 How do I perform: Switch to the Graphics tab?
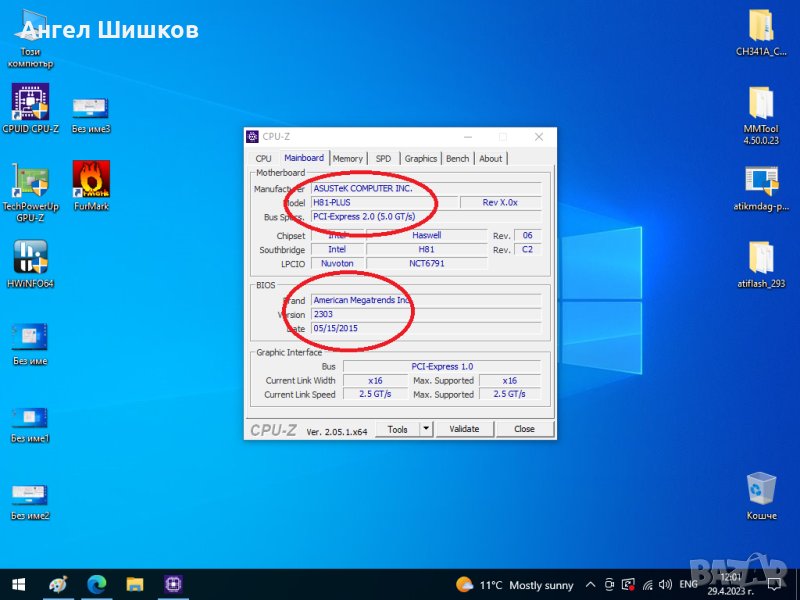click(x=420, y=158)
